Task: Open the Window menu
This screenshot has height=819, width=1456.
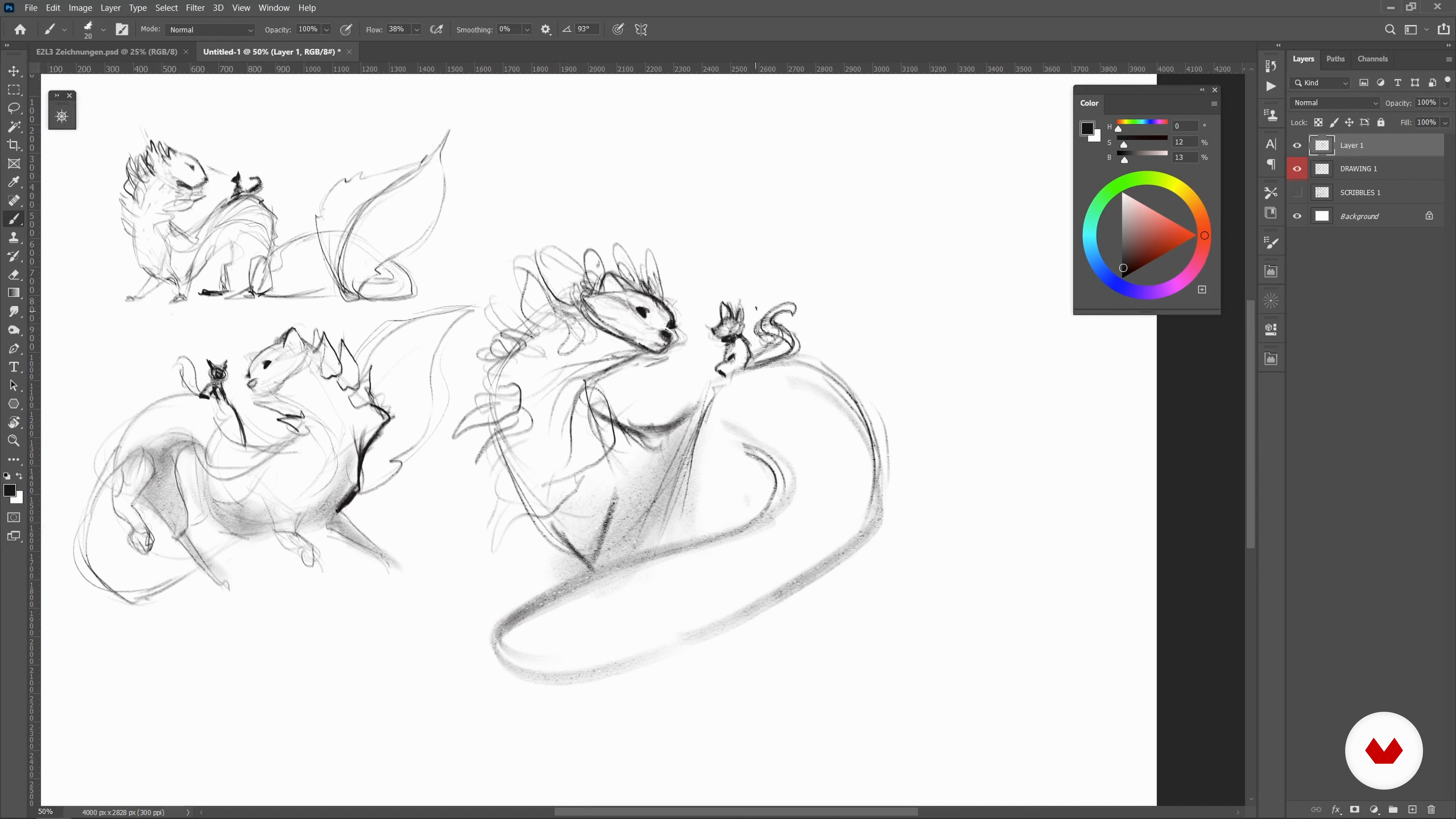Action: click(273, 8)
